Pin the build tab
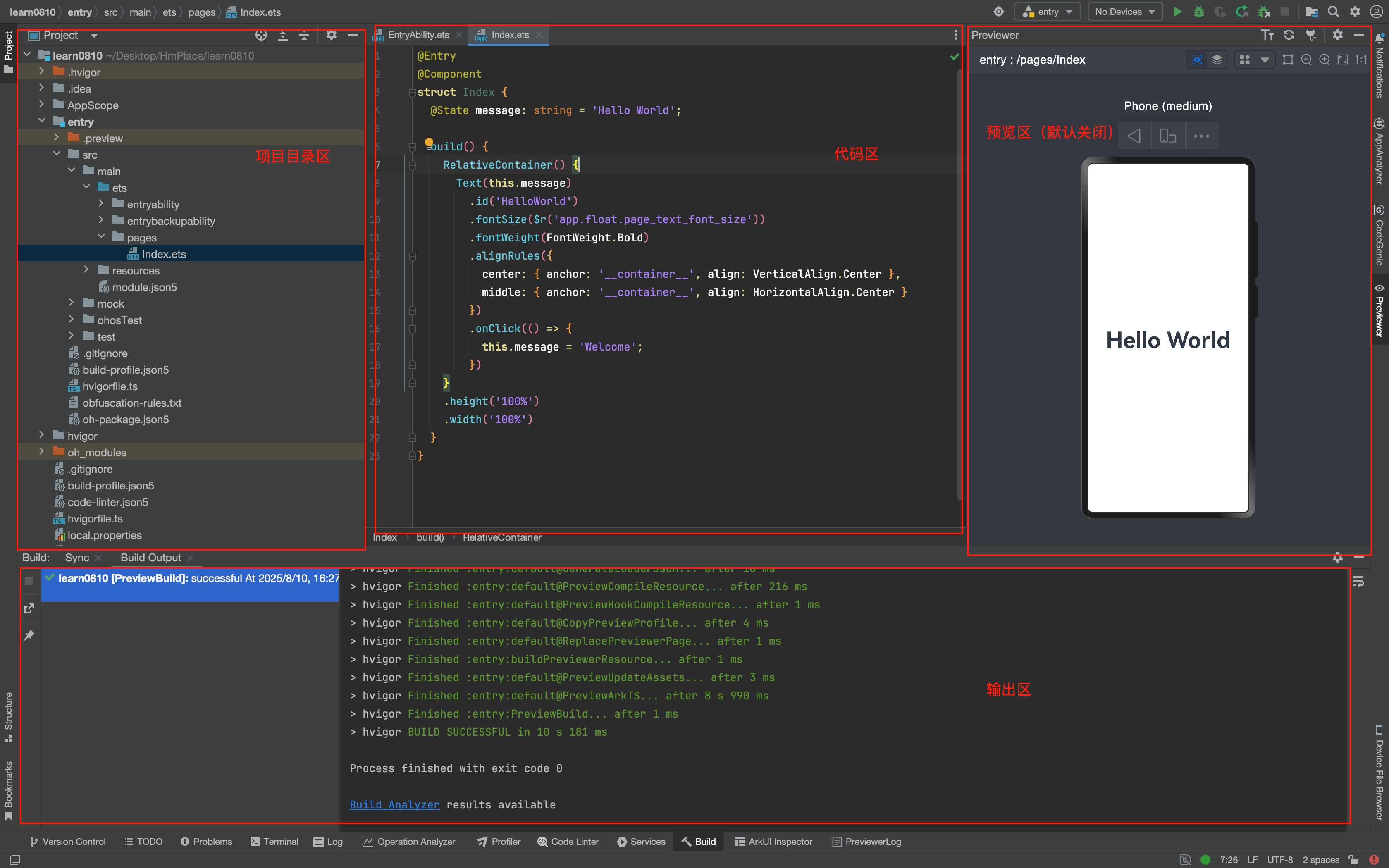The width and height of the screenshot is (1389, 868). [29, 636]
